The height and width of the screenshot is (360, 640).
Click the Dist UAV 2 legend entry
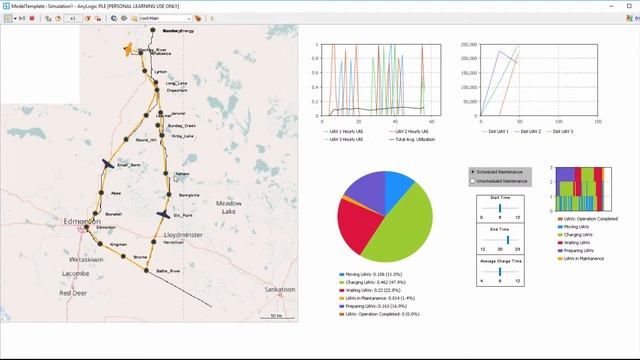click(527, 131)
